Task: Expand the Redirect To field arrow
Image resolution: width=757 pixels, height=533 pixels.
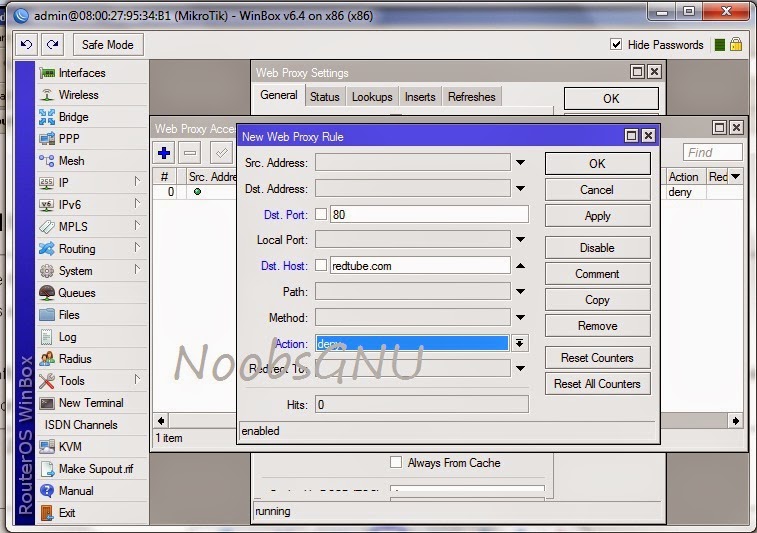Action: 520,369
